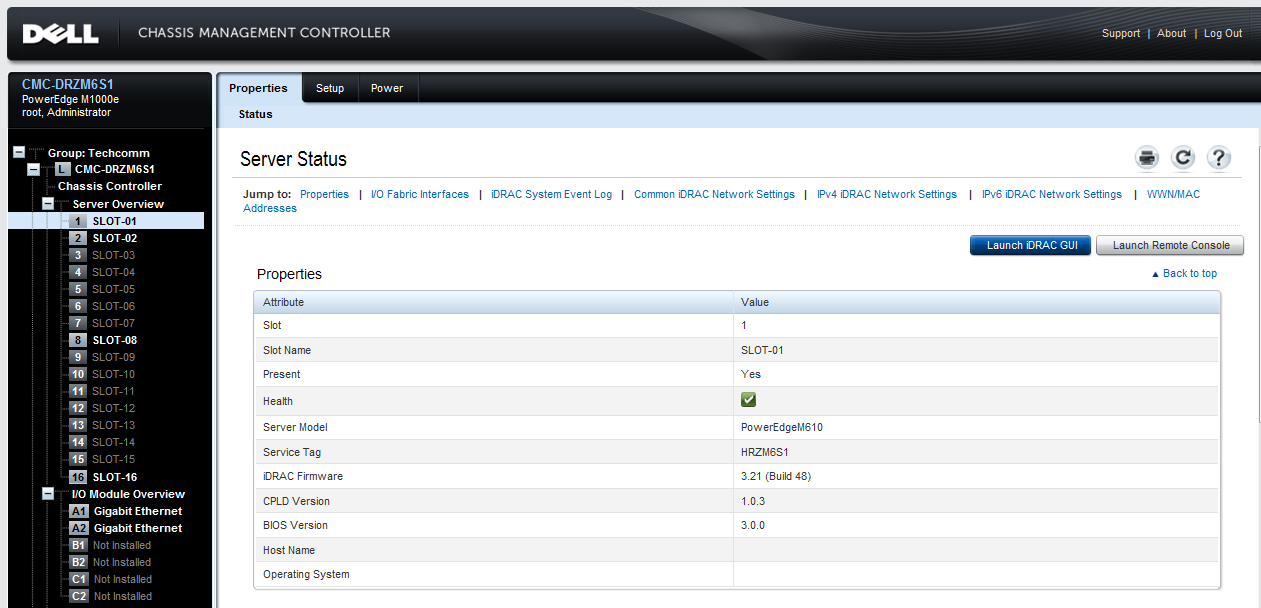Collapse the Group: Techcomm tree node
This screenshot has height=608, width=1261.
tap(19, 153)
